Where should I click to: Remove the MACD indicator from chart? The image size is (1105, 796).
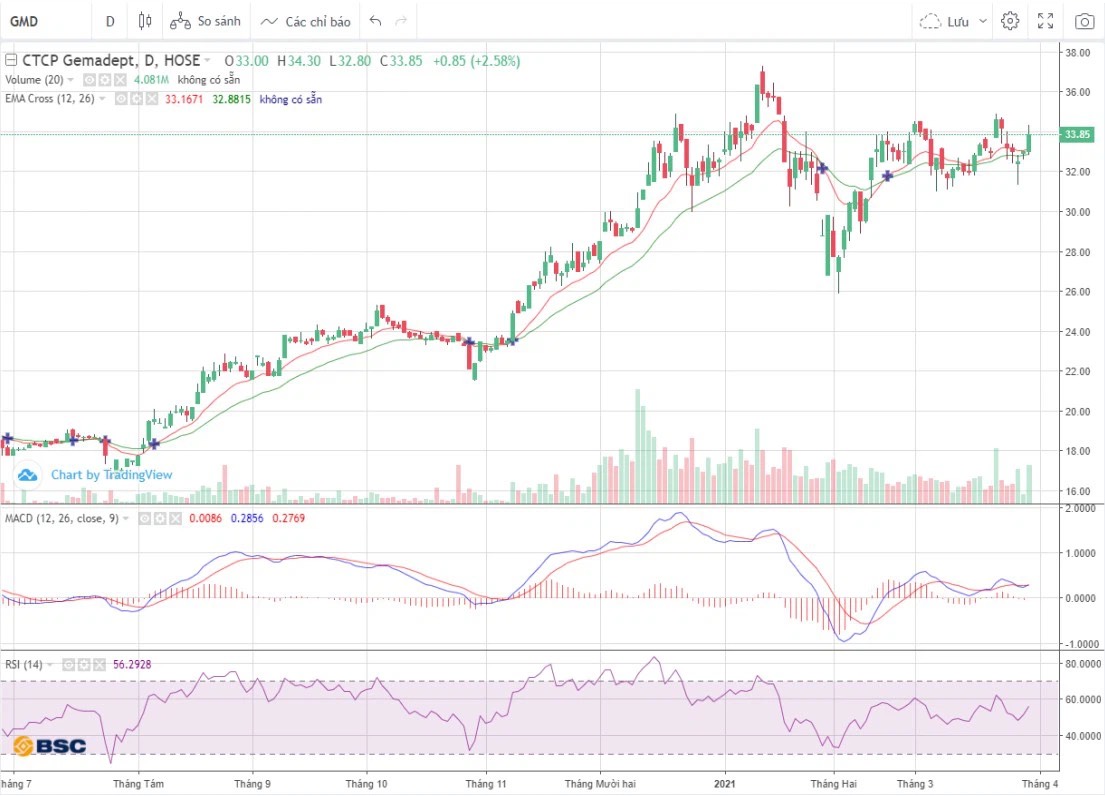[174, 519]
